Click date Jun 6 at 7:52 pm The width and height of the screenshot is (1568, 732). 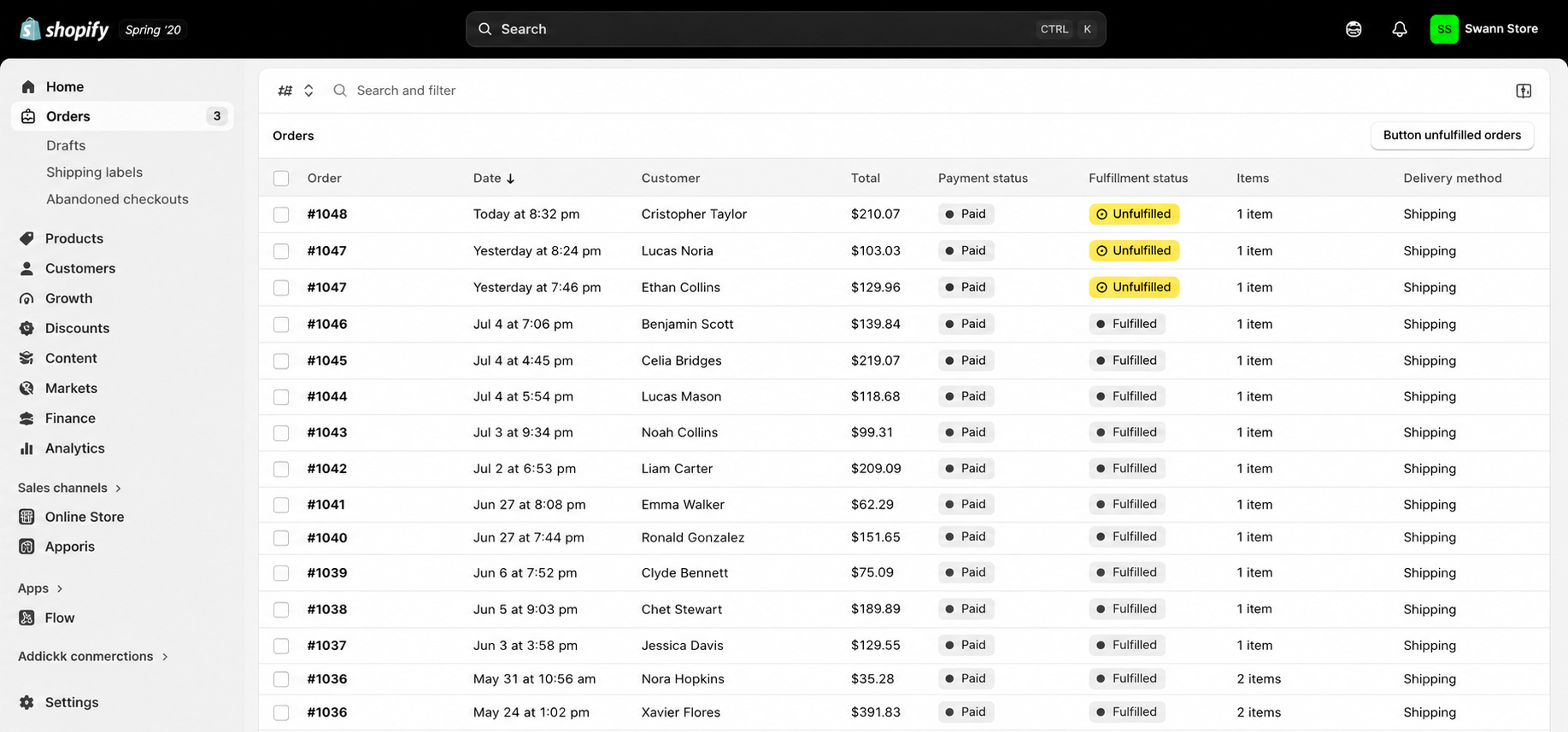click(x=525, y=573)
